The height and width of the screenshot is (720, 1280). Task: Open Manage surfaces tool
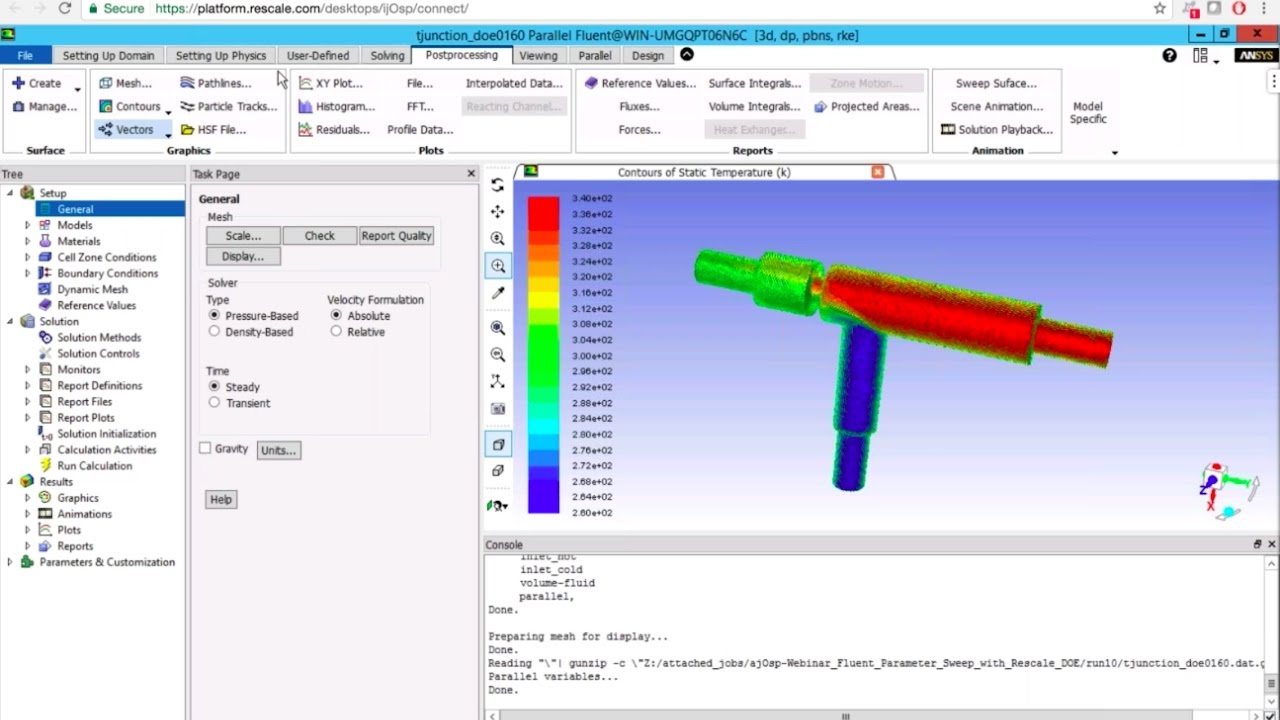pos(44,106)
